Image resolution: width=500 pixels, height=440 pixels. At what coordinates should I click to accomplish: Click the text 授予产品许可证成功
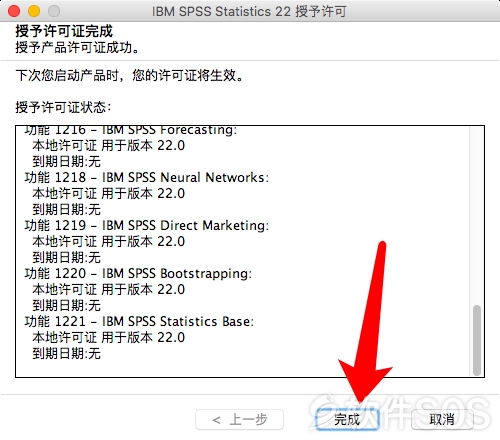[x=77, y=48]
